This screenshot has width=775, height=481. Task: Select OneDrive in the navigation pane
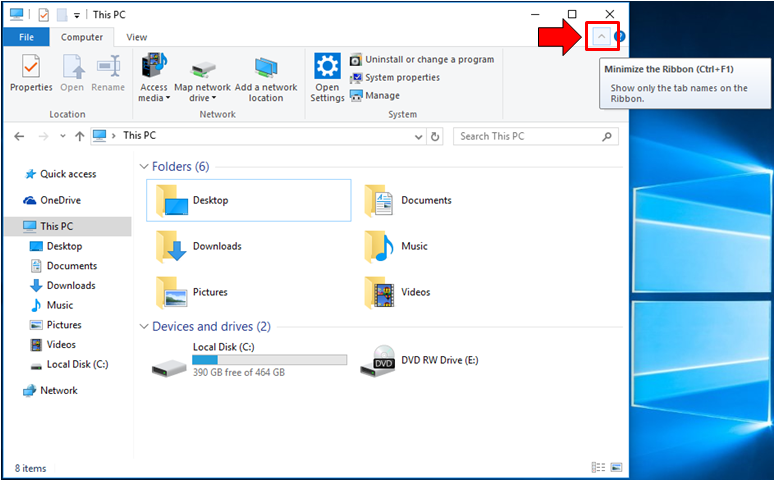[x=60, y=200]
